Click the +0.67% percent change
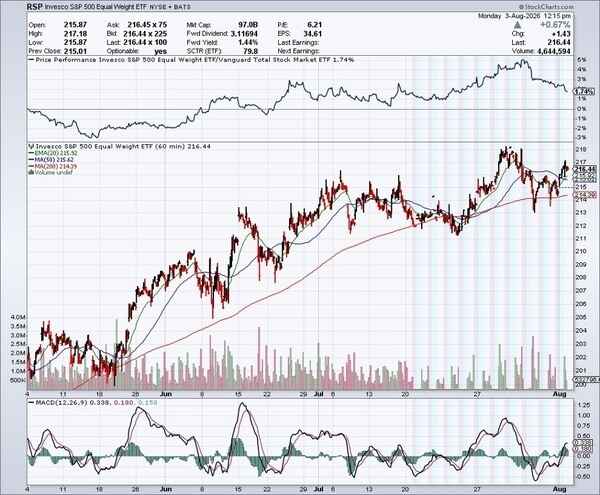 [x=555, y=25]
